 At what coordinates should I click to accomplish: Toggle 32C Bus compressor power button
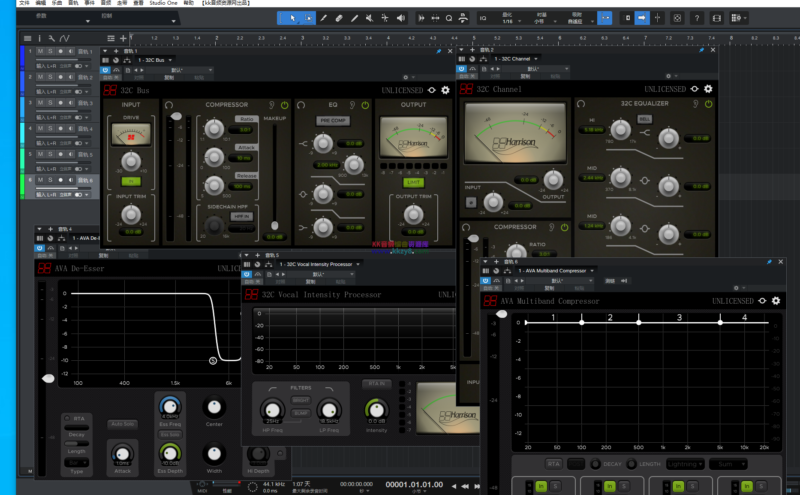click(284, 105)
